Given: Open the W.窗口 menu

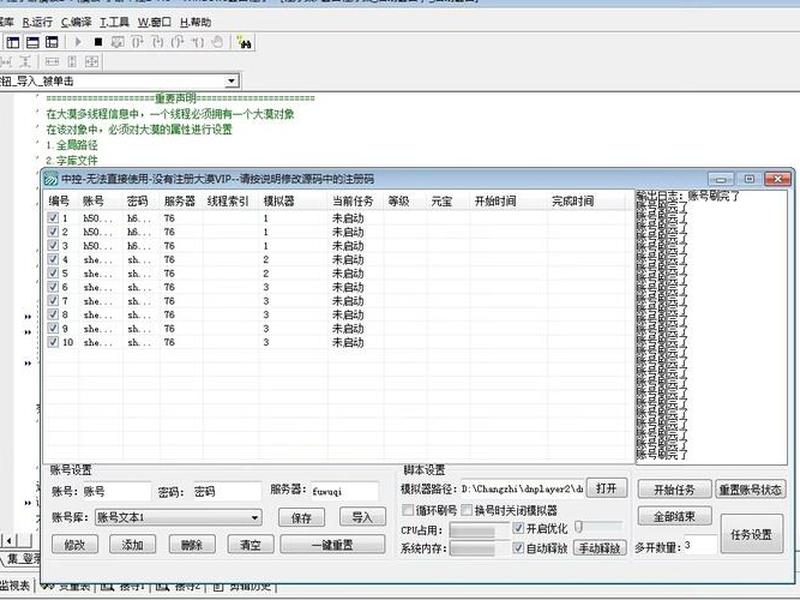Looking at the screenshot, I should pos(154,22).
